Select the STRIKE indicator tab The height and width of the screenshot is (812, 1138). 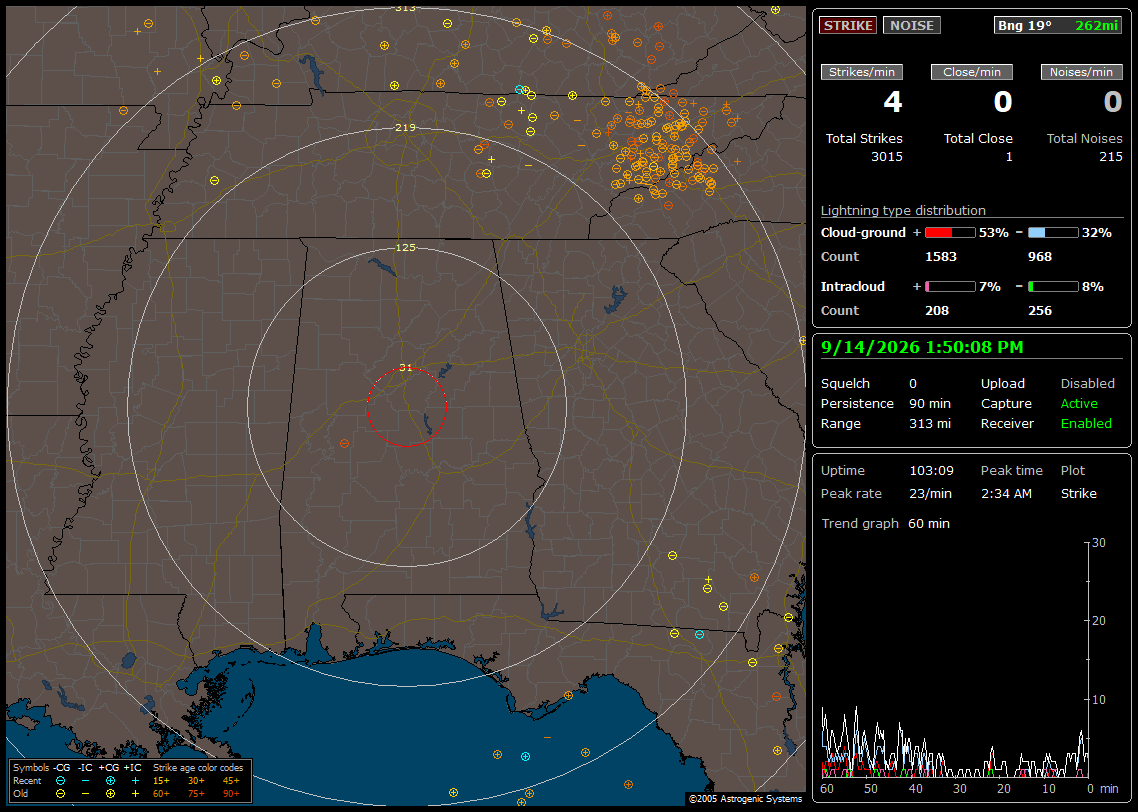848,25
